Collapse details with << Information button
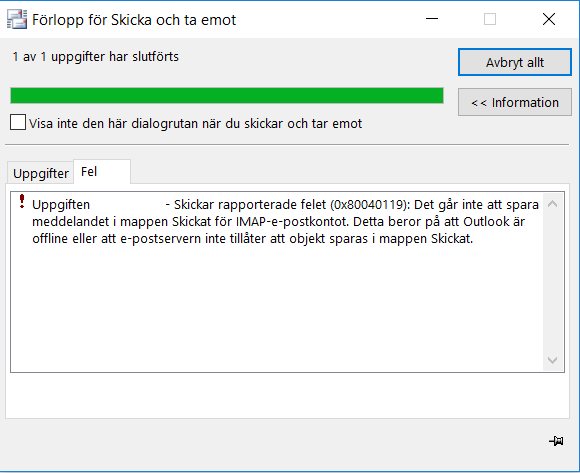 pos(515,102)
